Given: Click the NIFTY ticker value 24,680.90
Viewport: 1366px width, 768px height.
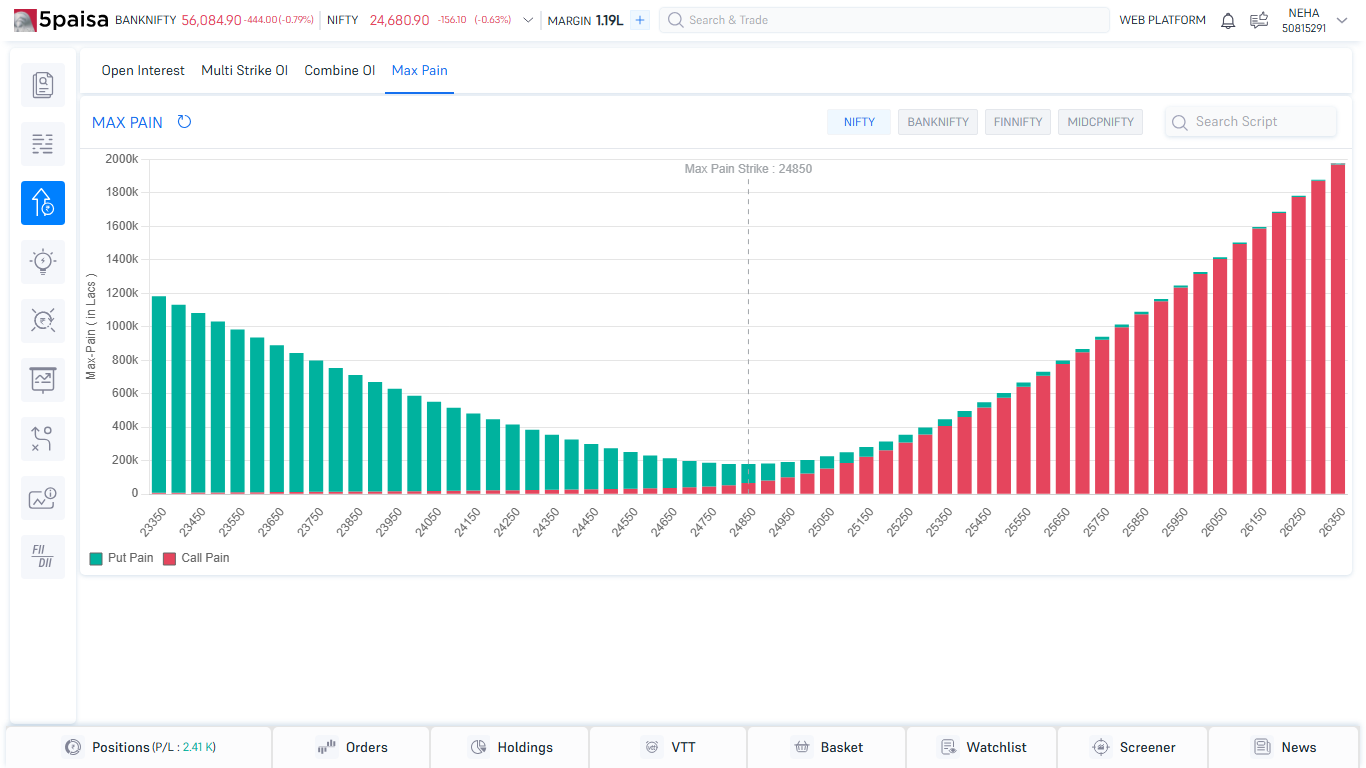Looking at the screenshot, I should (x=399, y=20).
